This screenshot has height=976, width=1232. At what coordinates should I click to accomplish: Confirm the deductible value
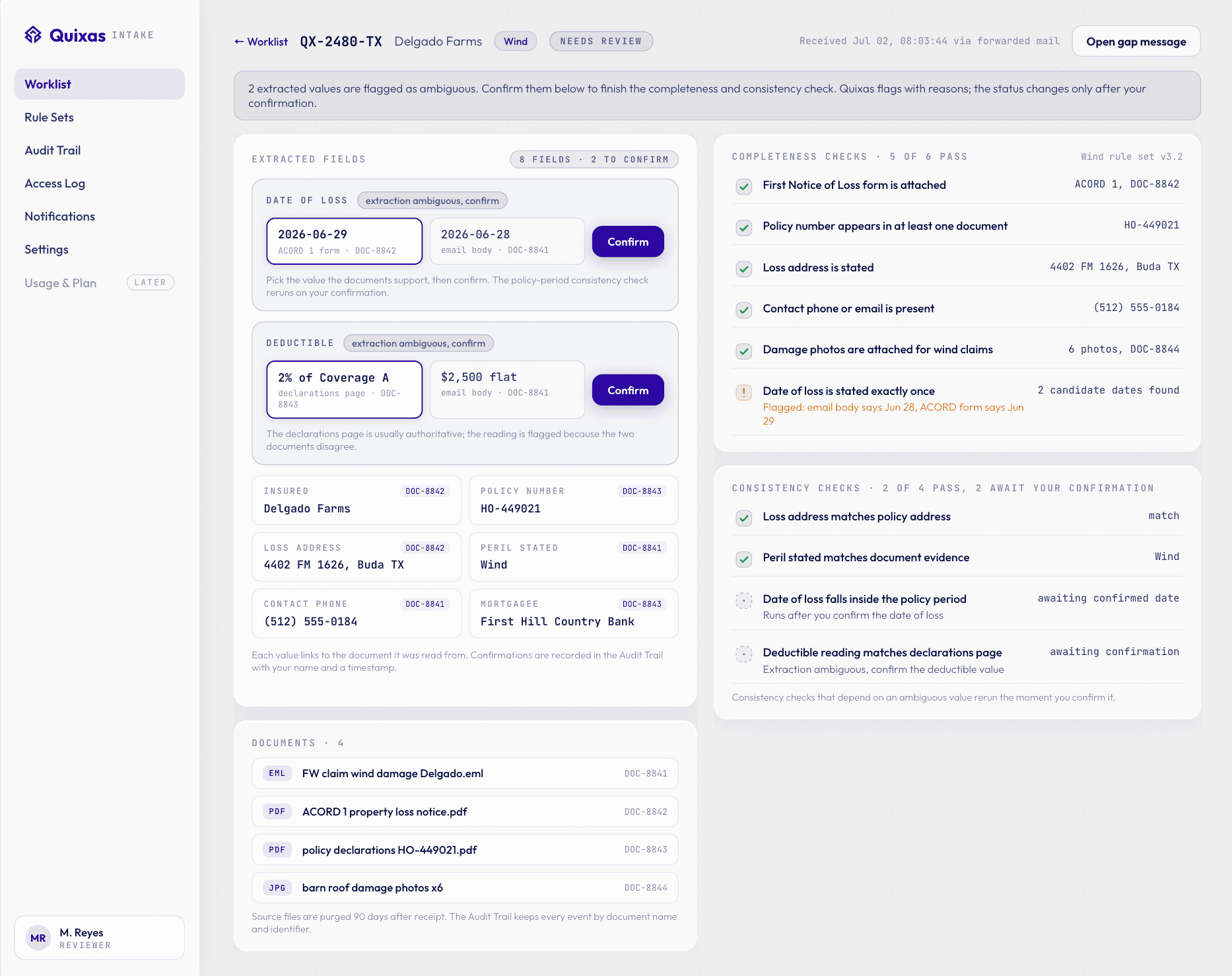(628, 390)
